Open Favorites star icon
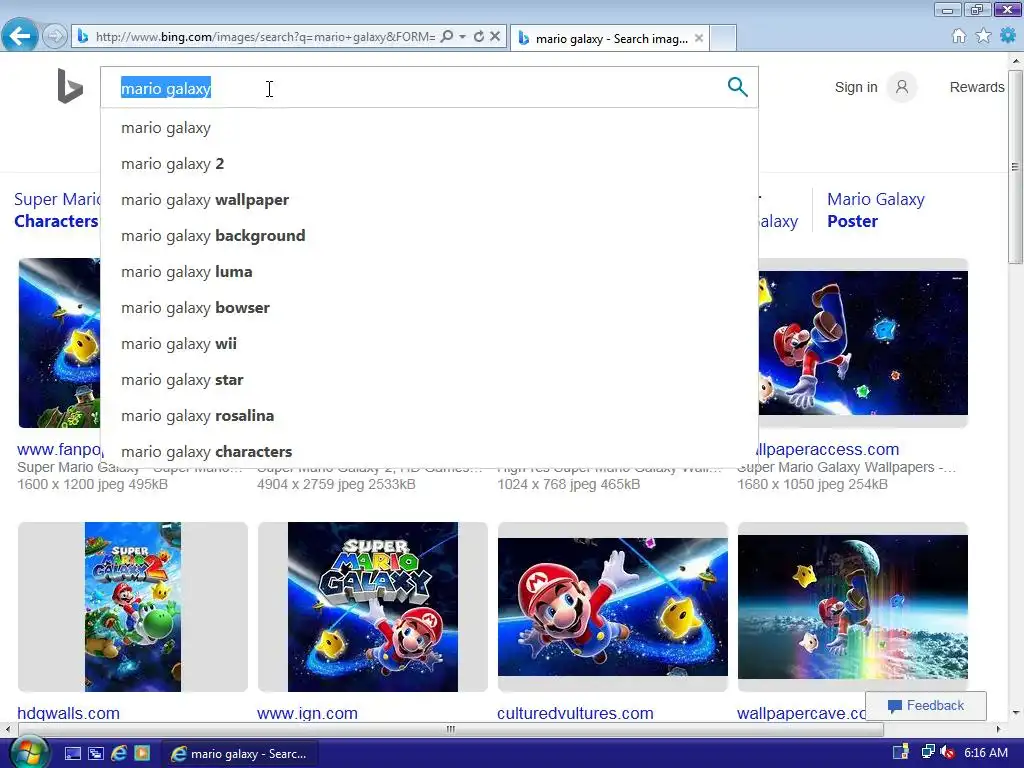1024x768 pixels. pyautogui.click(x=983, y=36)
